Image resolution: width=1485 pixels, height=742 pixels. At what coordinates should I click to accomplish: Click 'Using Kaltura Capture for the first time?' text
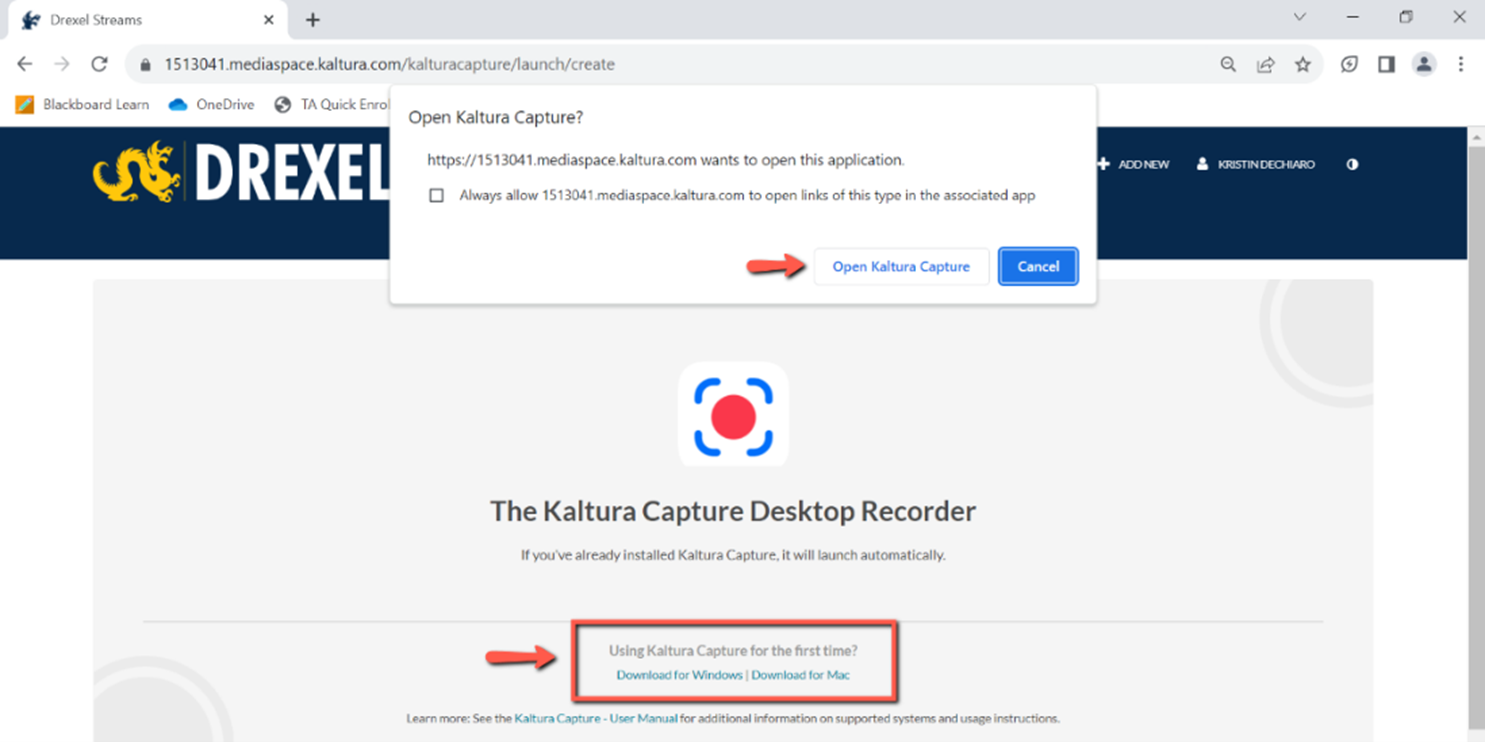(733, 650)
